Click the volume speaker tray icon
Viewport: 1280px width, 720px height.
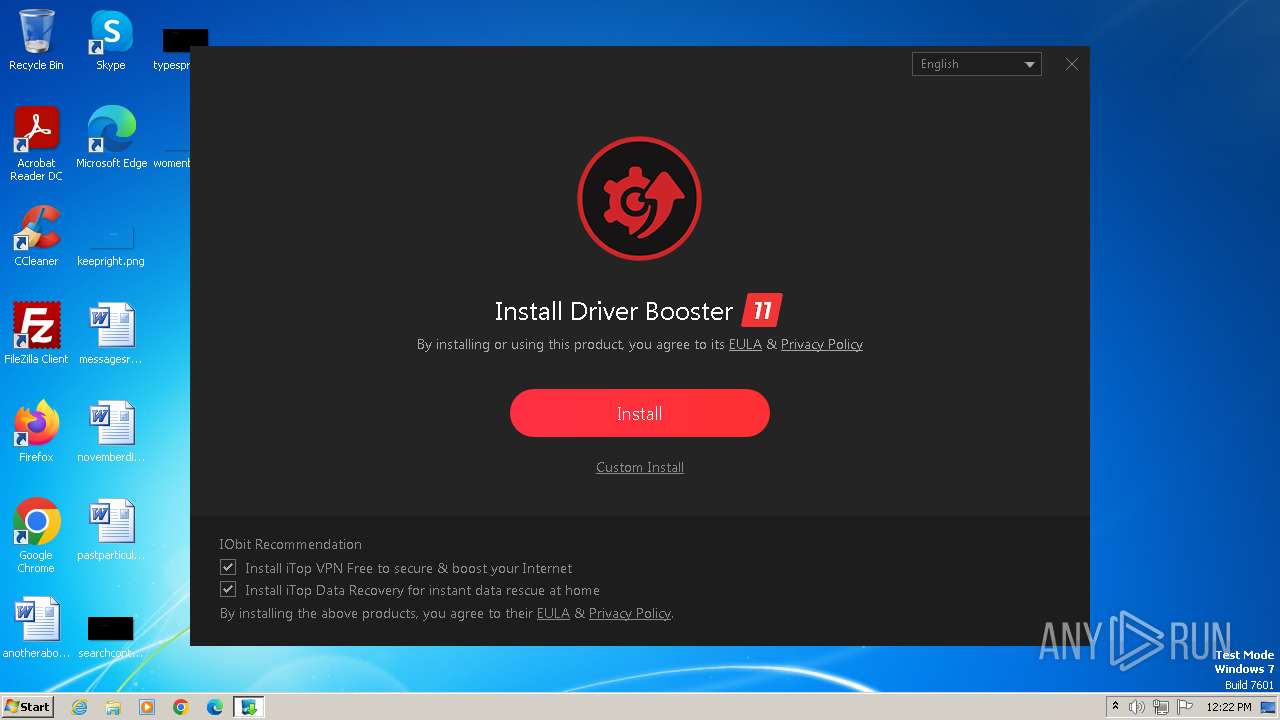pyautogui.click(x=1137, y=707)
